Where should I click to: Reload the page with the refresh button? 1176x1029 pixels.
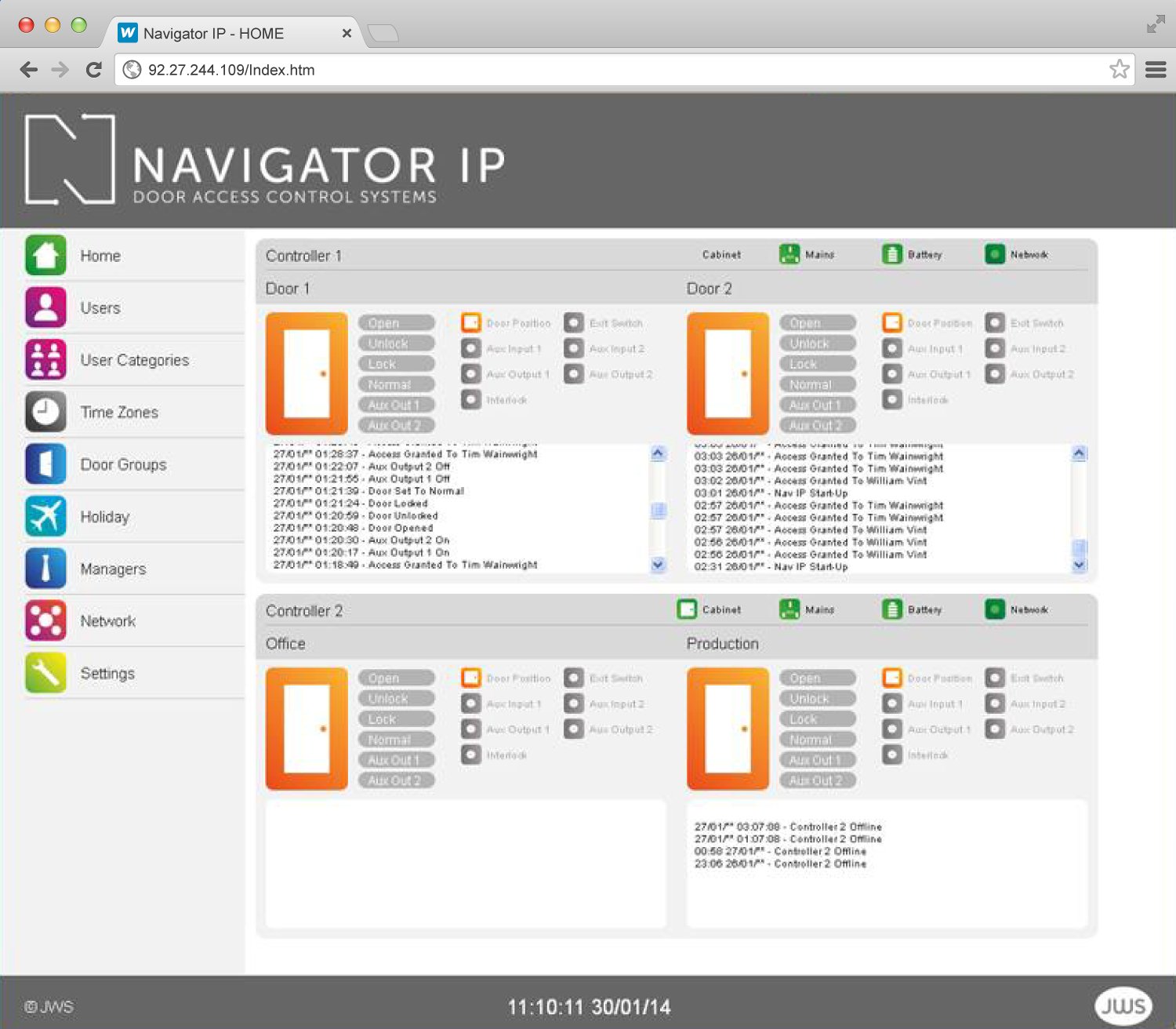[x=94, y=70]
